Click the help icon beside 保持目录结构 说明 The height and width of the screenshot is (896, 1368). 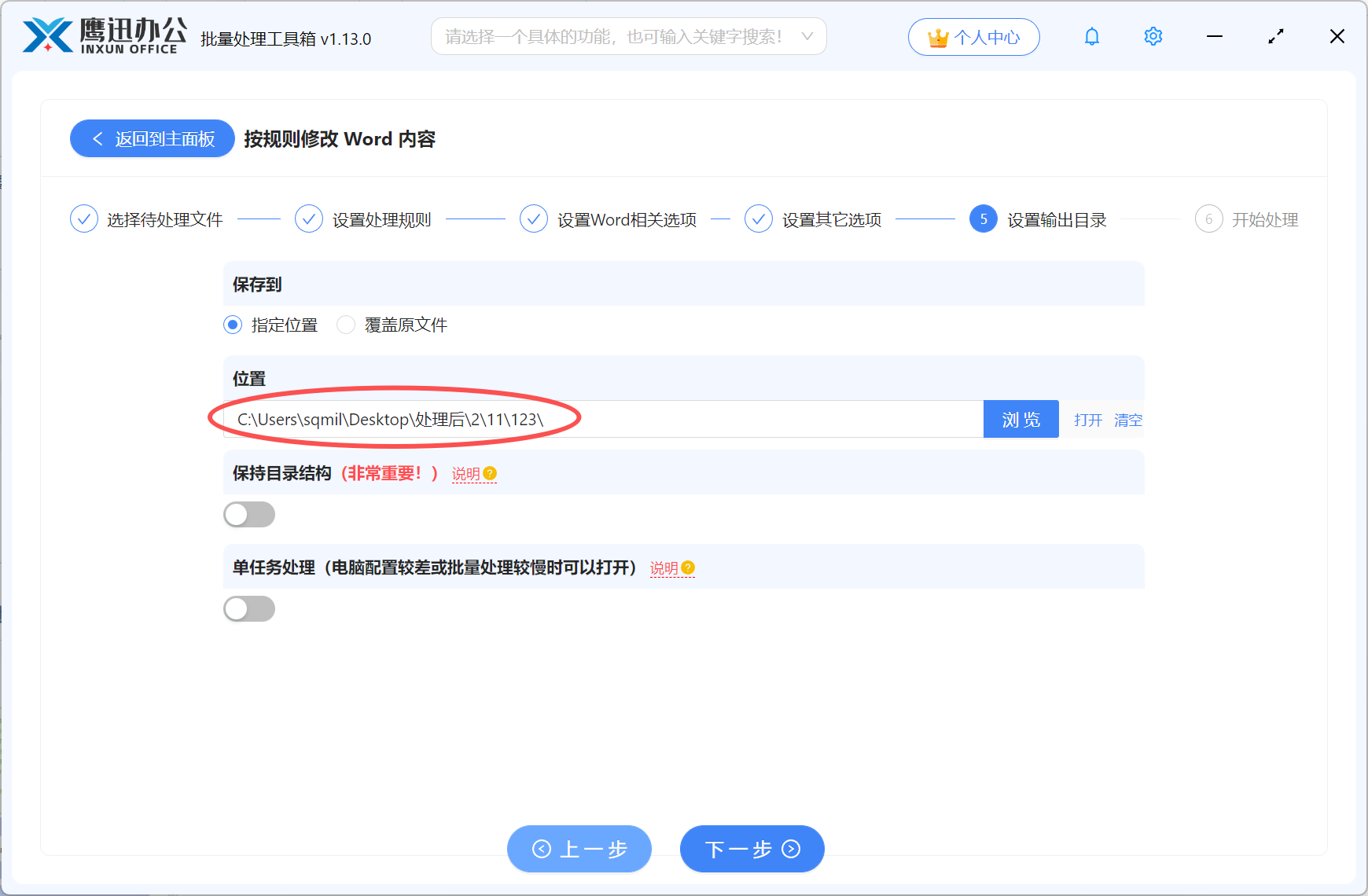[491, 472]
